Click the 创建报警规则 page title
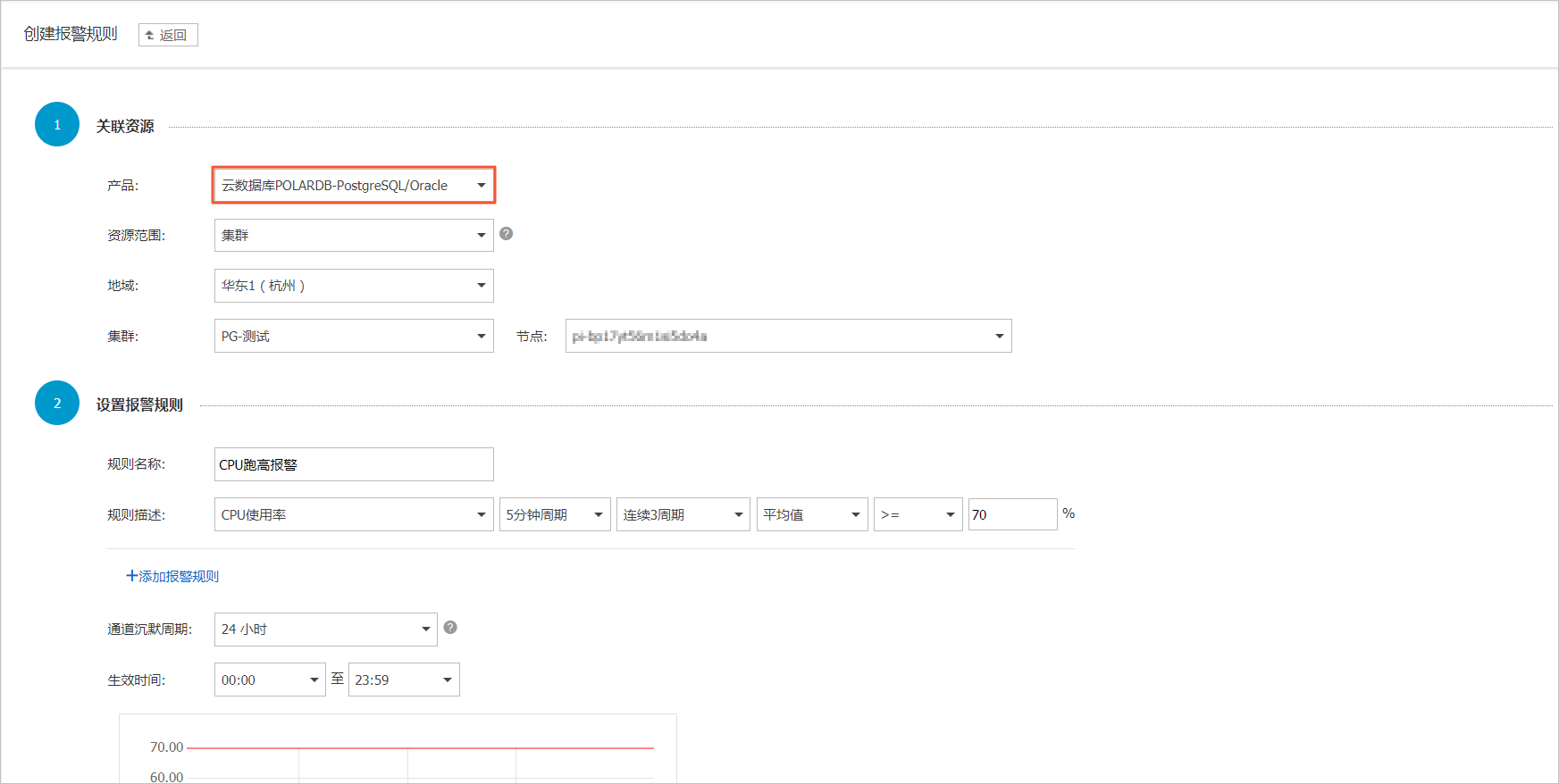Screen dimensions: 1559x784 click(x=71, y=34)
